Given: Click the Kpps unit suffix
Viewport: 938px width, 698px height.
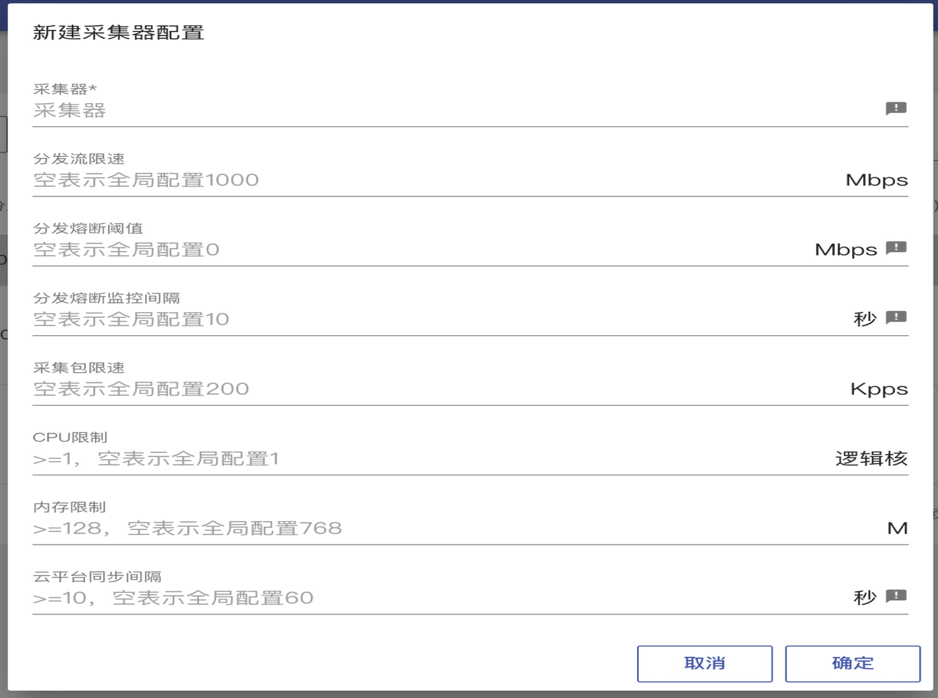Looking at the screenshot, I should coord(878,389).
